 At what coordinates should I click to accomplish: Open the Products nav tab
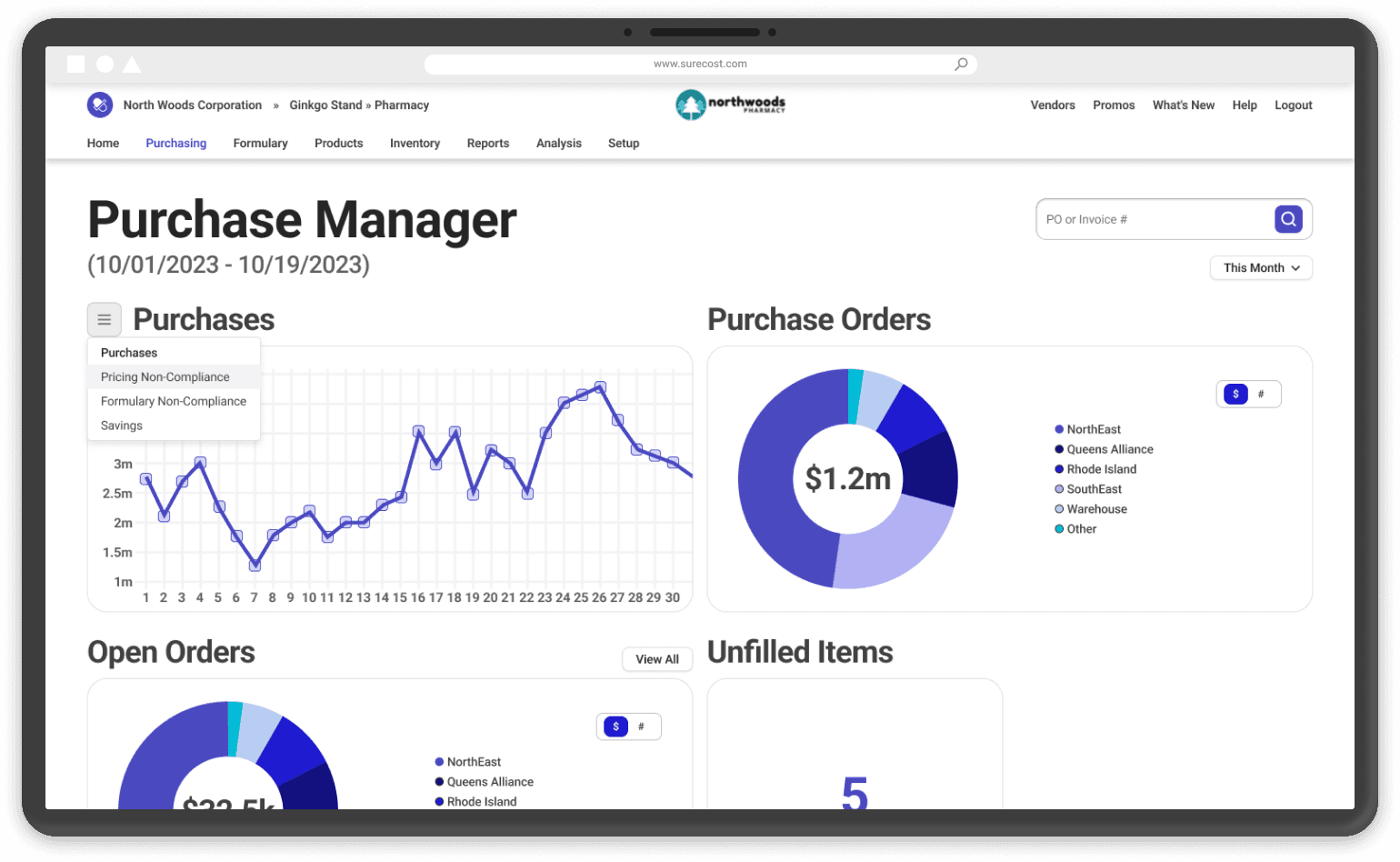[x=338, y=143]
